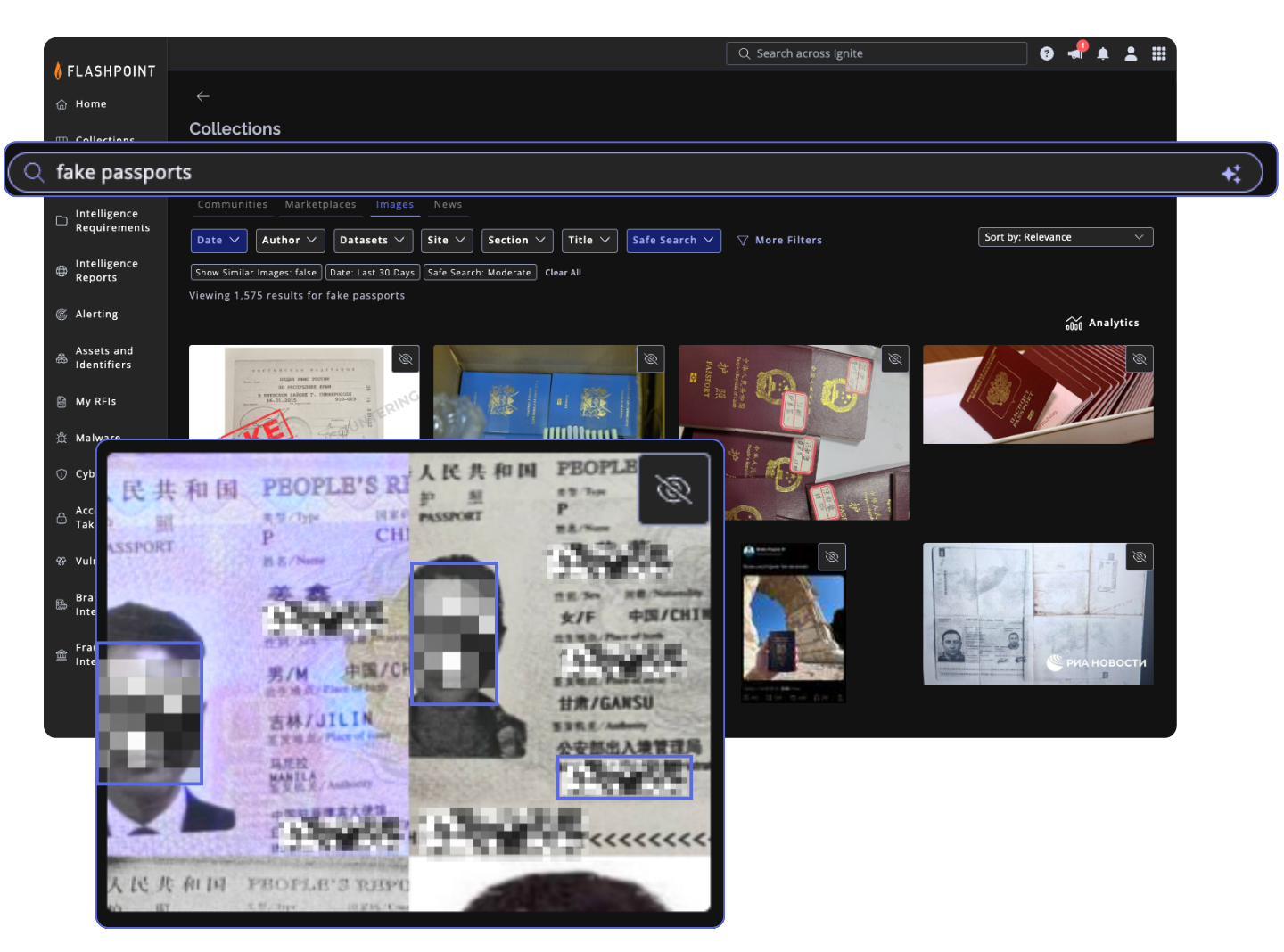Toggle visibility of РИА Новости passport image
This screenshot has height=952, width=1284.
coord(1140,557)
